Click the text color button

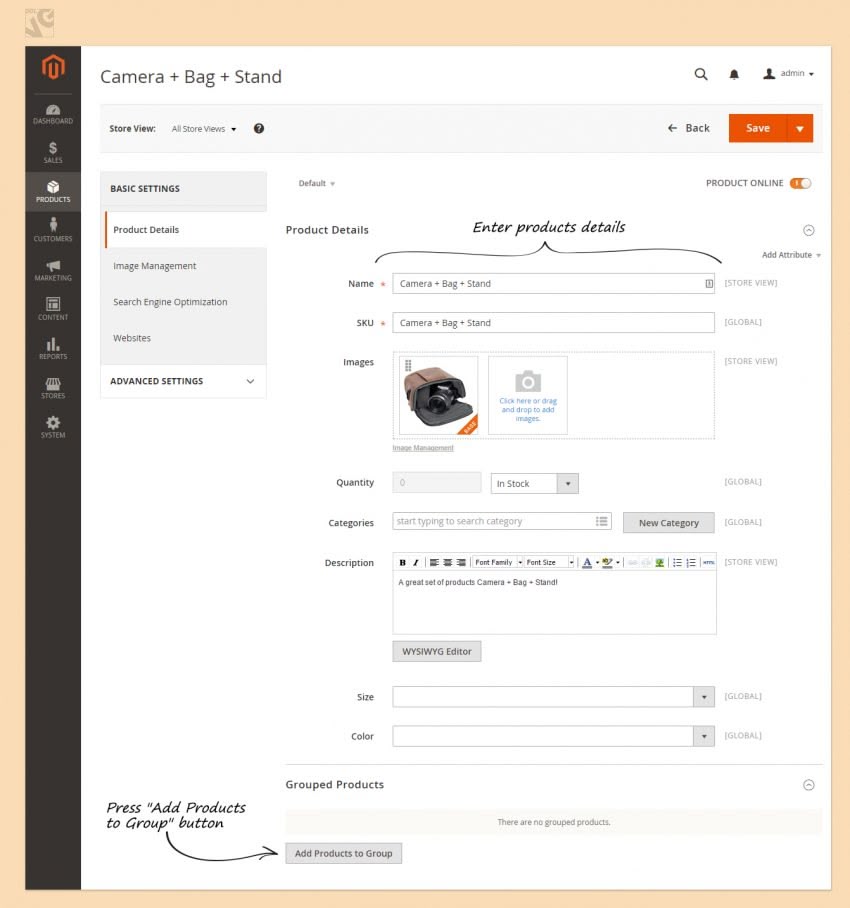[x=587, y=562]
